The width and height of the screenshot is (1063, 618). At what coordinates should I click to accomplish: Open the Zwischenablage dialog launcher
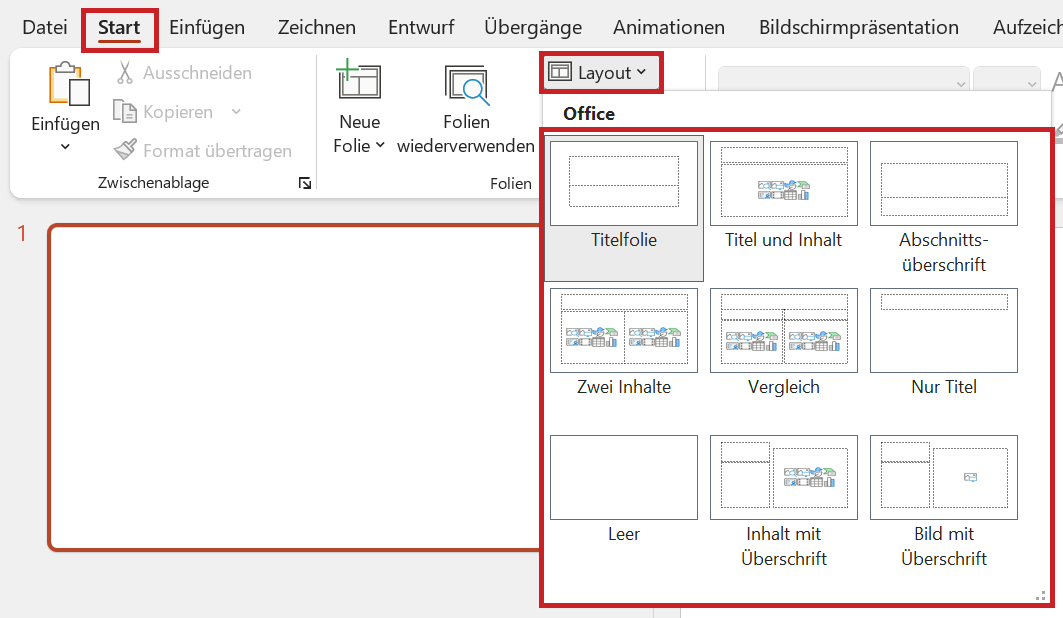(x=305, y=183)
